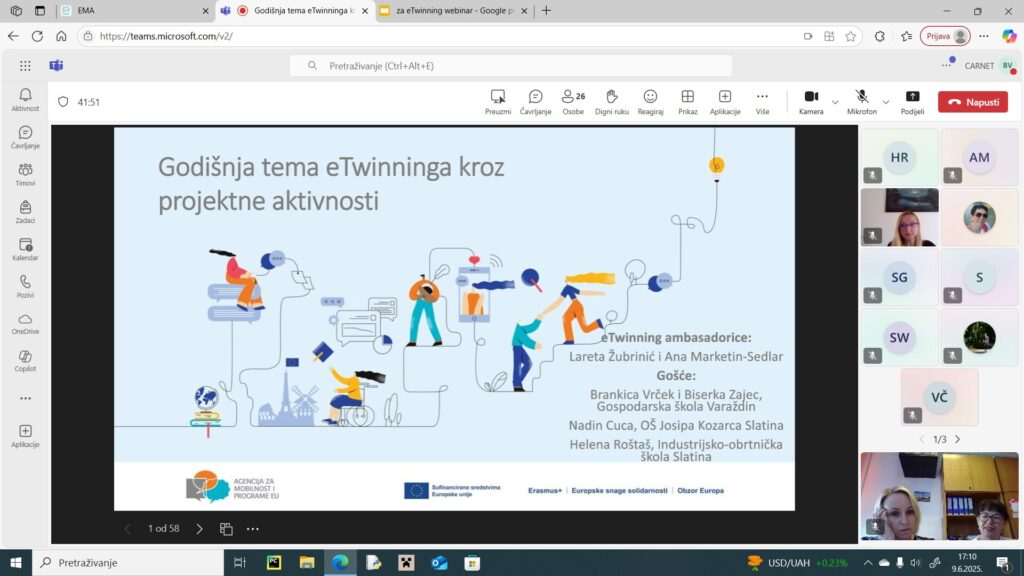Show next page of participants
The height and width of the screenshot is (576, 1024).
point(958,439)
